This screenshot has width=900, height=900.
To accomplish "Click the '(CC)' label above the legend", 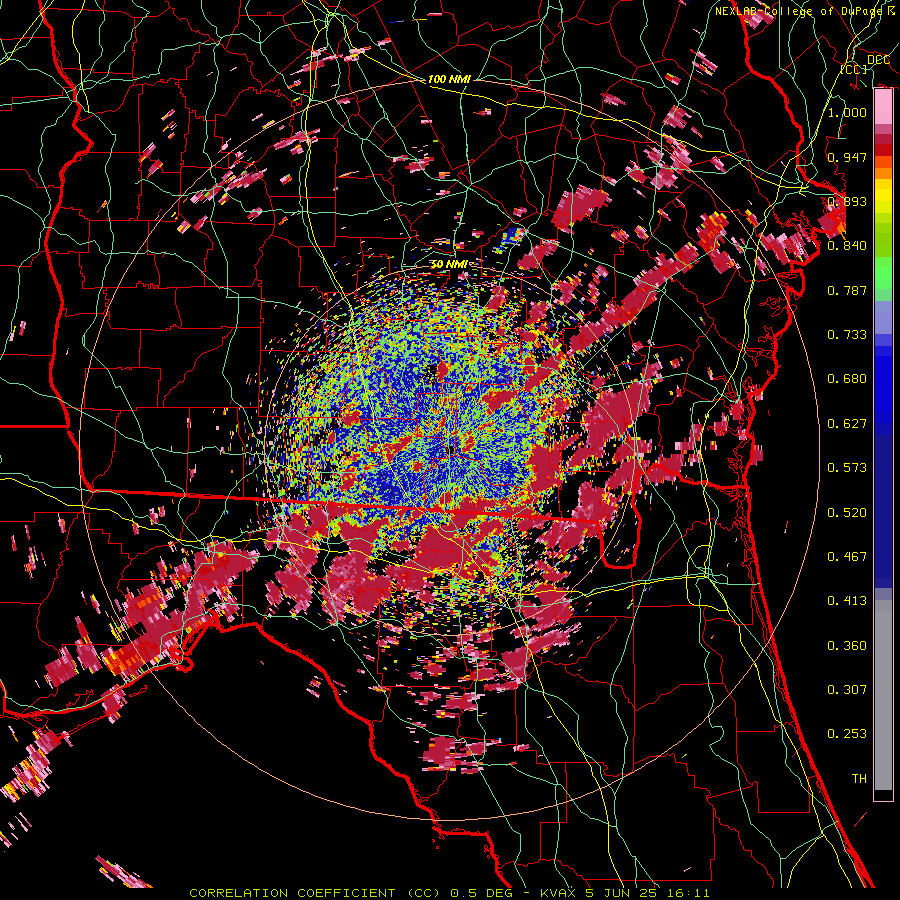I will click(854, 69).
